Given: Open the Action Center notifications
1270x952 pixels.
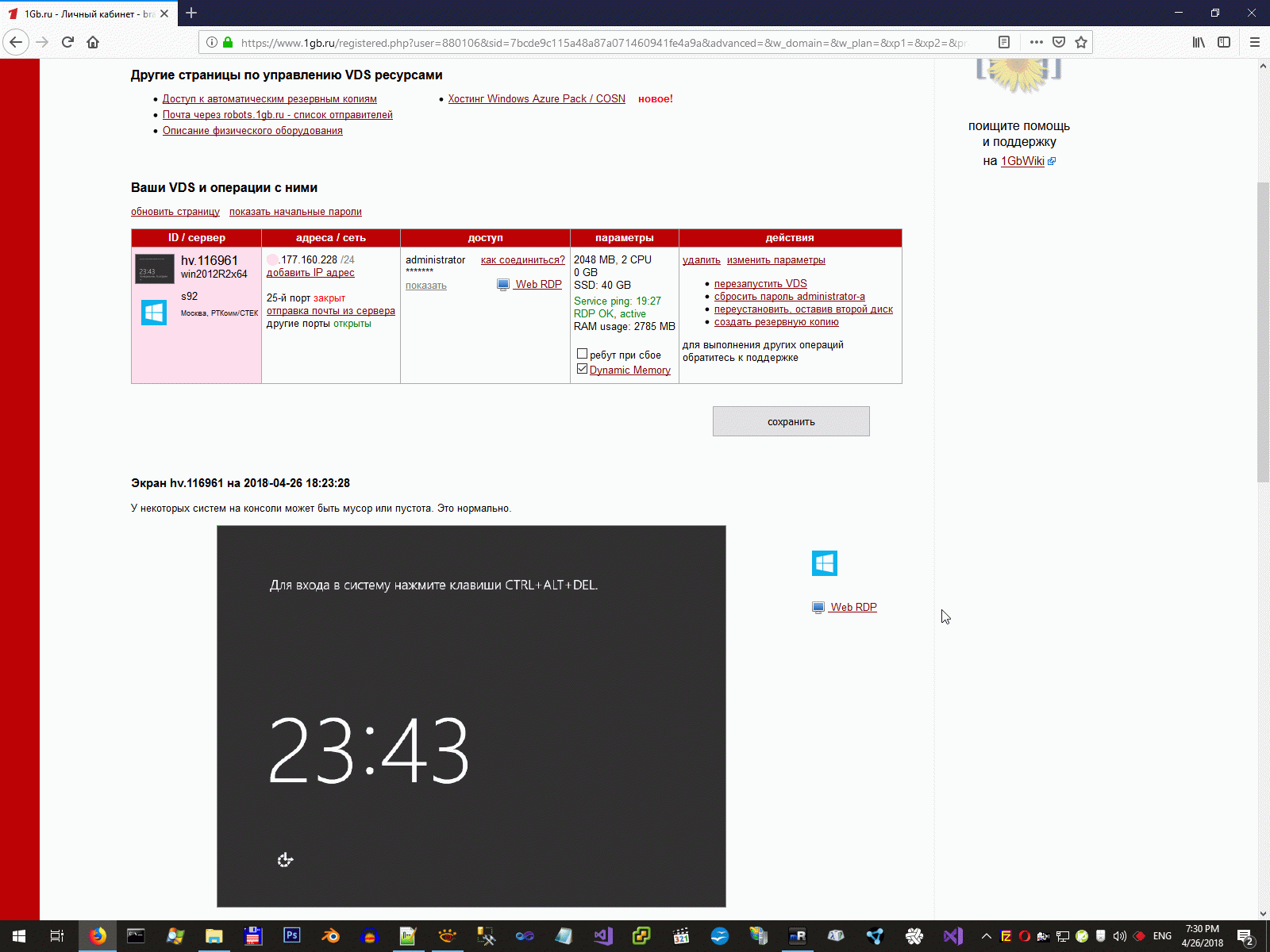Looking at the screenshot, I should tap(1246, 936).
